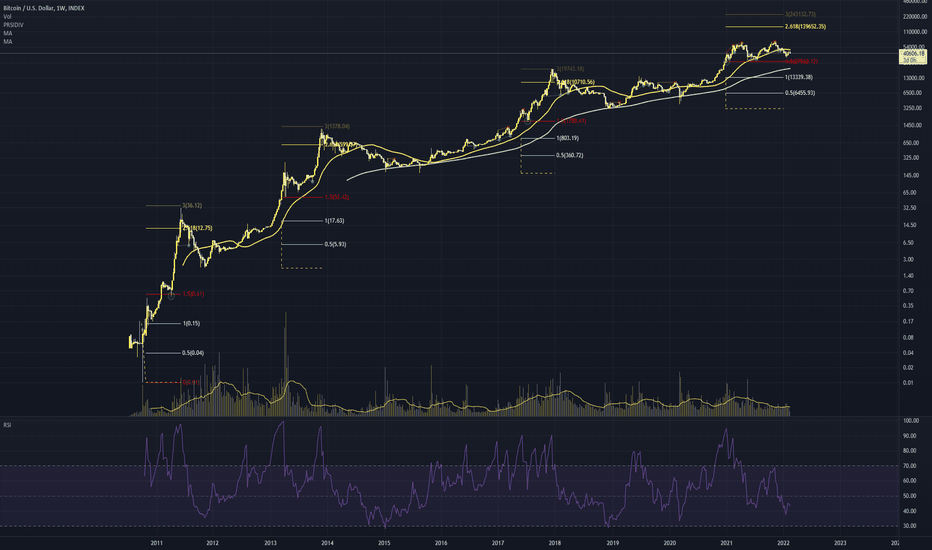The image size is (932, 550).
Task: Click the Bitcoin / U.S. Dollar symbol title
Action: click(44, 8)
